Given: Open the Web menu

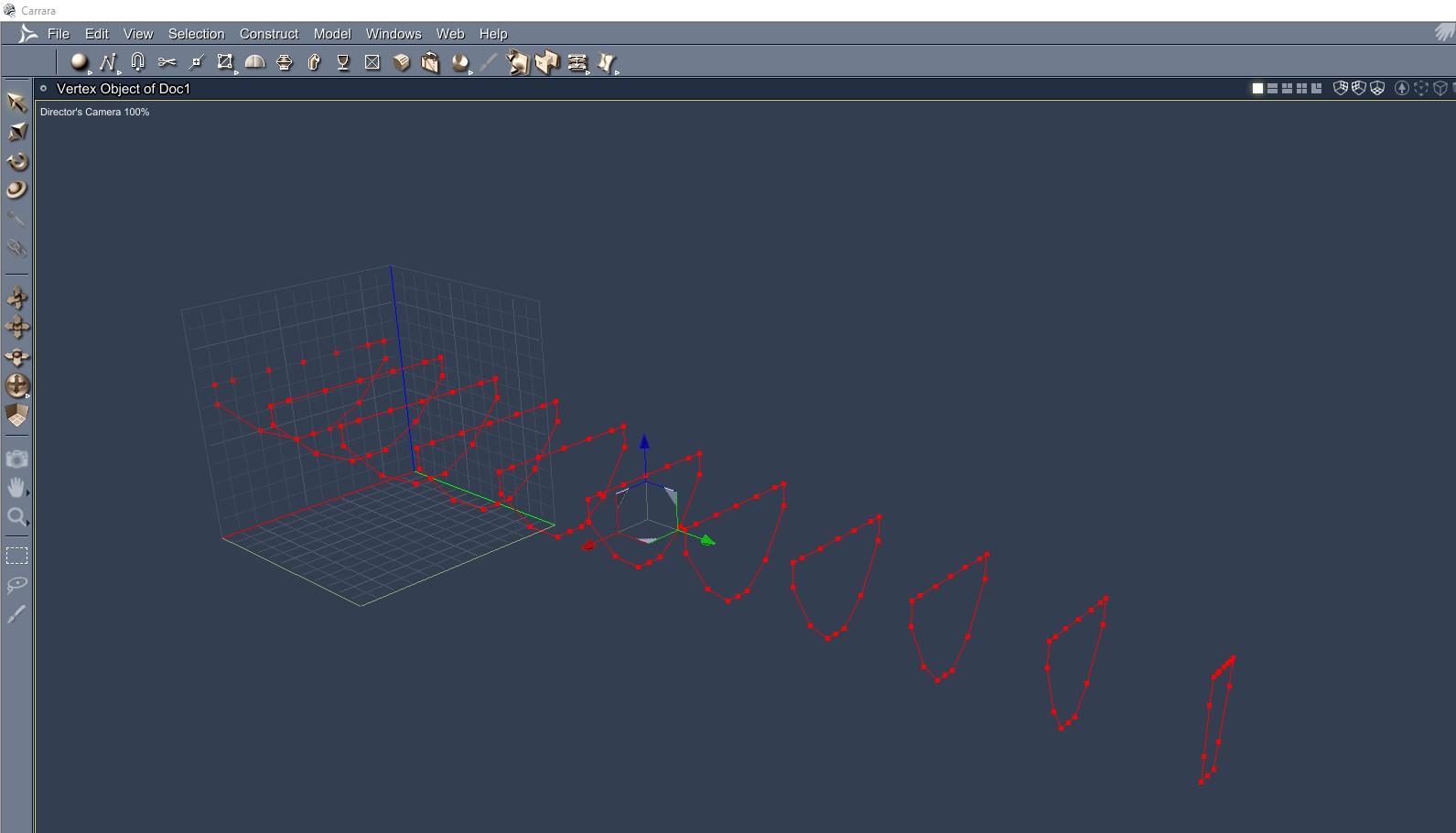Looking at the screenshot, I should coord(450,34).
